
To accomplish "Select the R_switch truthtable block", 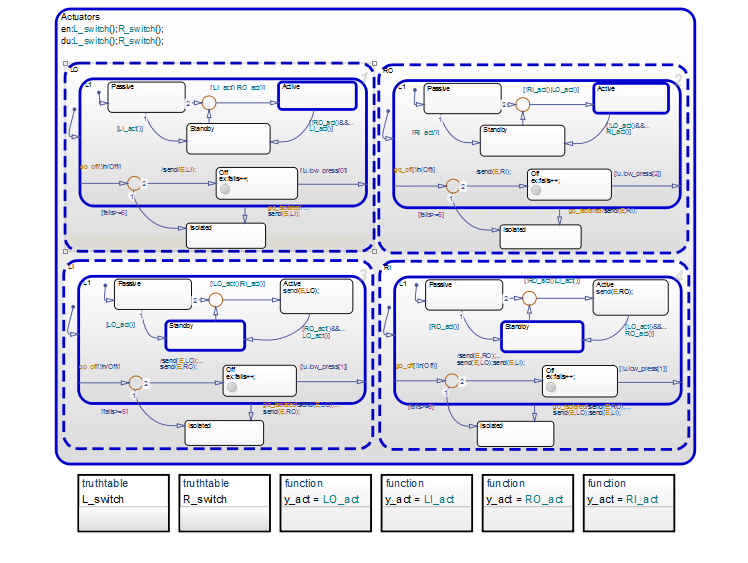I will click(225, 503).
